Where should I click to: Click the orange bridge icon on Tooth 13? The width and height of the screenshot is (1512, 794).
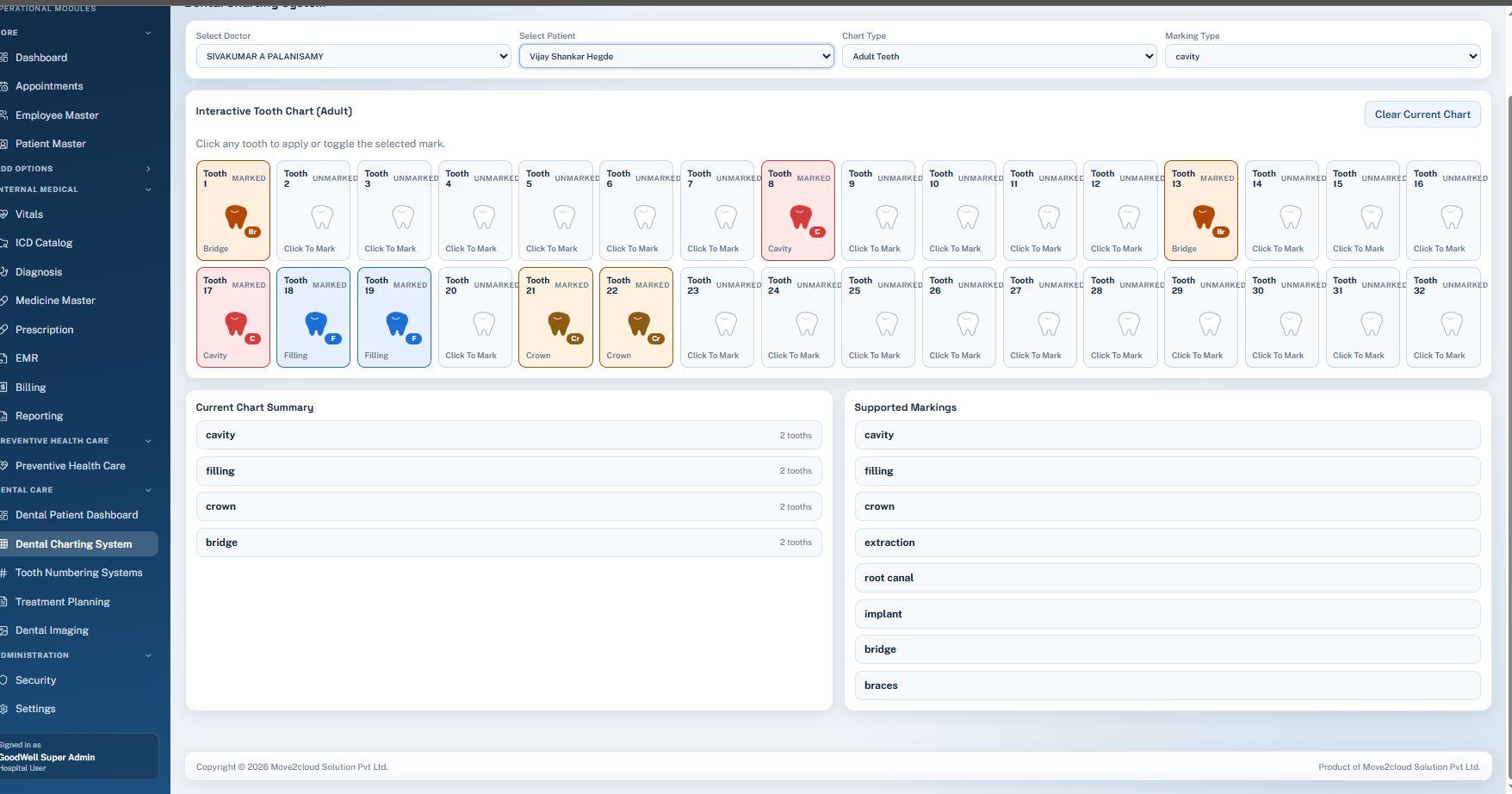[1204, 217]
